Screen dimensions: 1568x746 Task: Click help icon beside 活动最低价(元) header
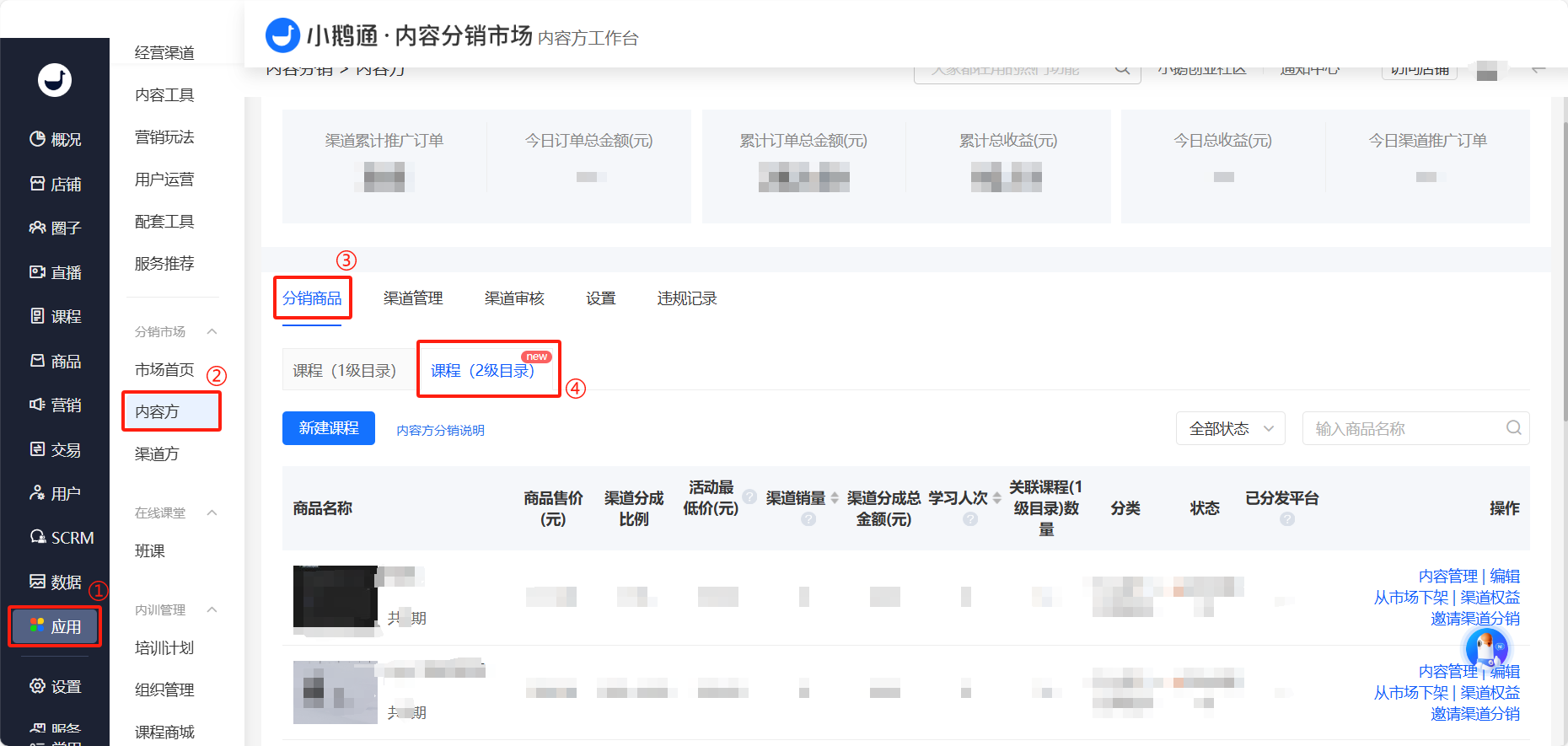click(749, 496)
